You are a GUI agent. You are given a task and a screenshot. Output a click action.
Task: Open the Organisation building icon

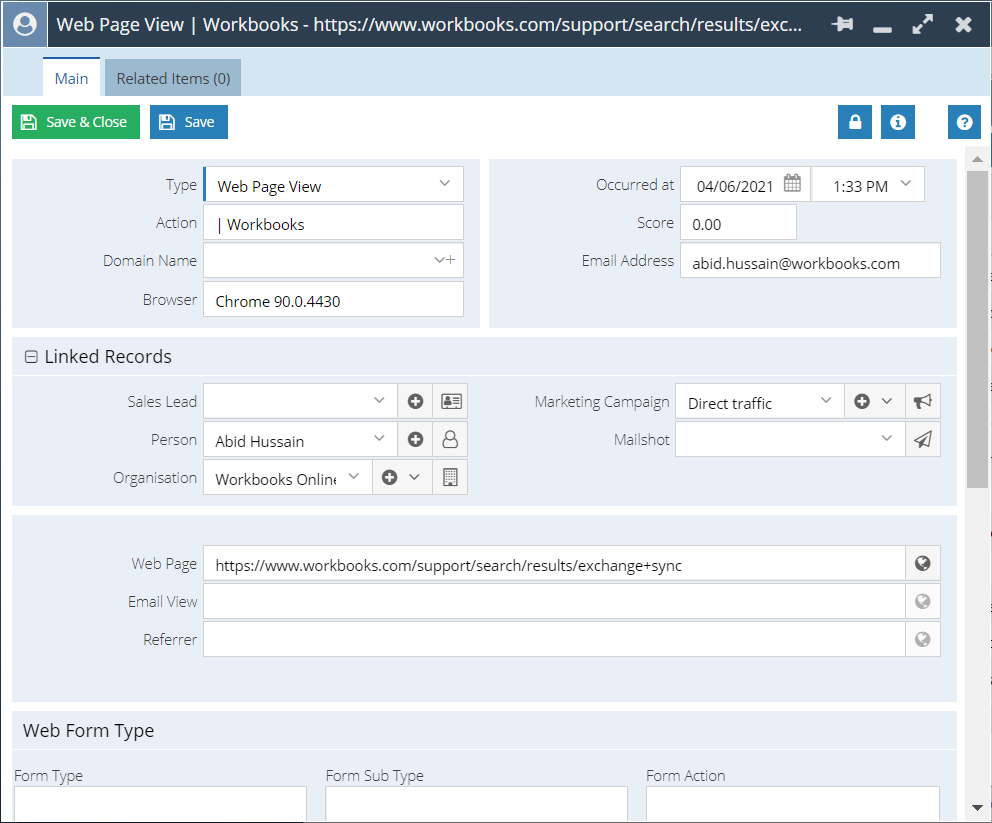point(450,478)
